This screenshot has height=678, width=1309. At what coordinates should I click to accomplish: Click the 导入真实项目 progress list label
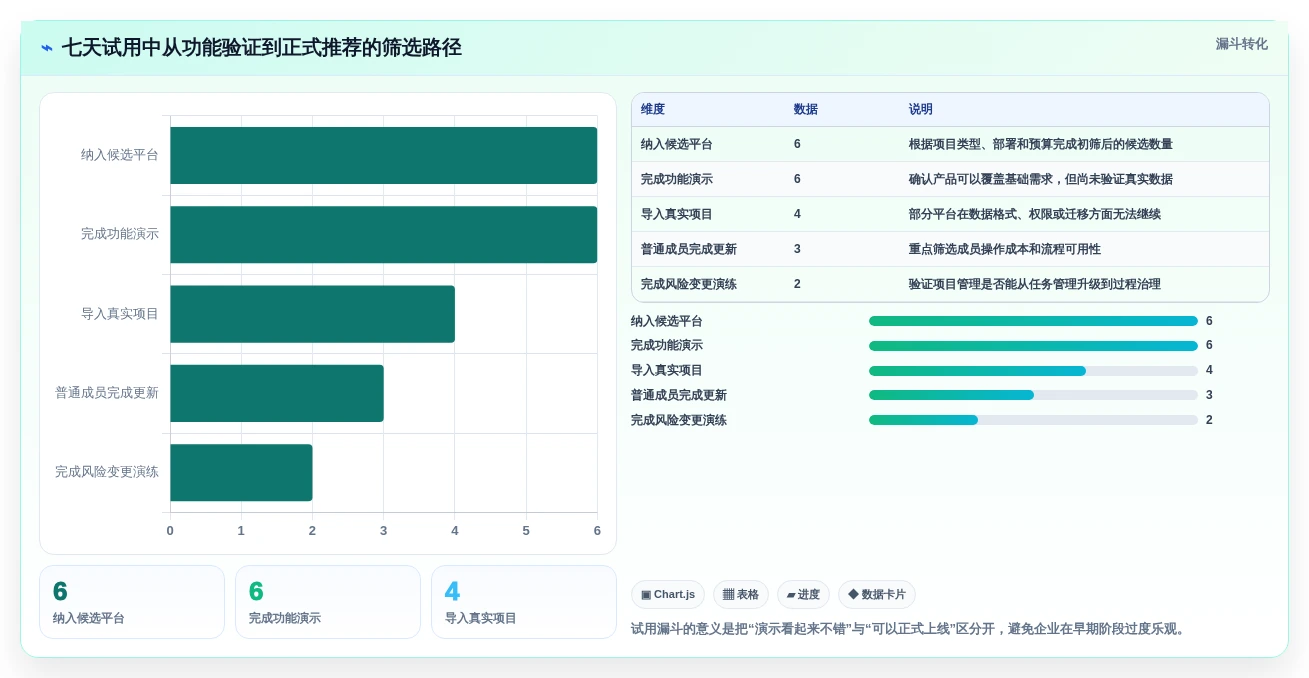point(667,370)
